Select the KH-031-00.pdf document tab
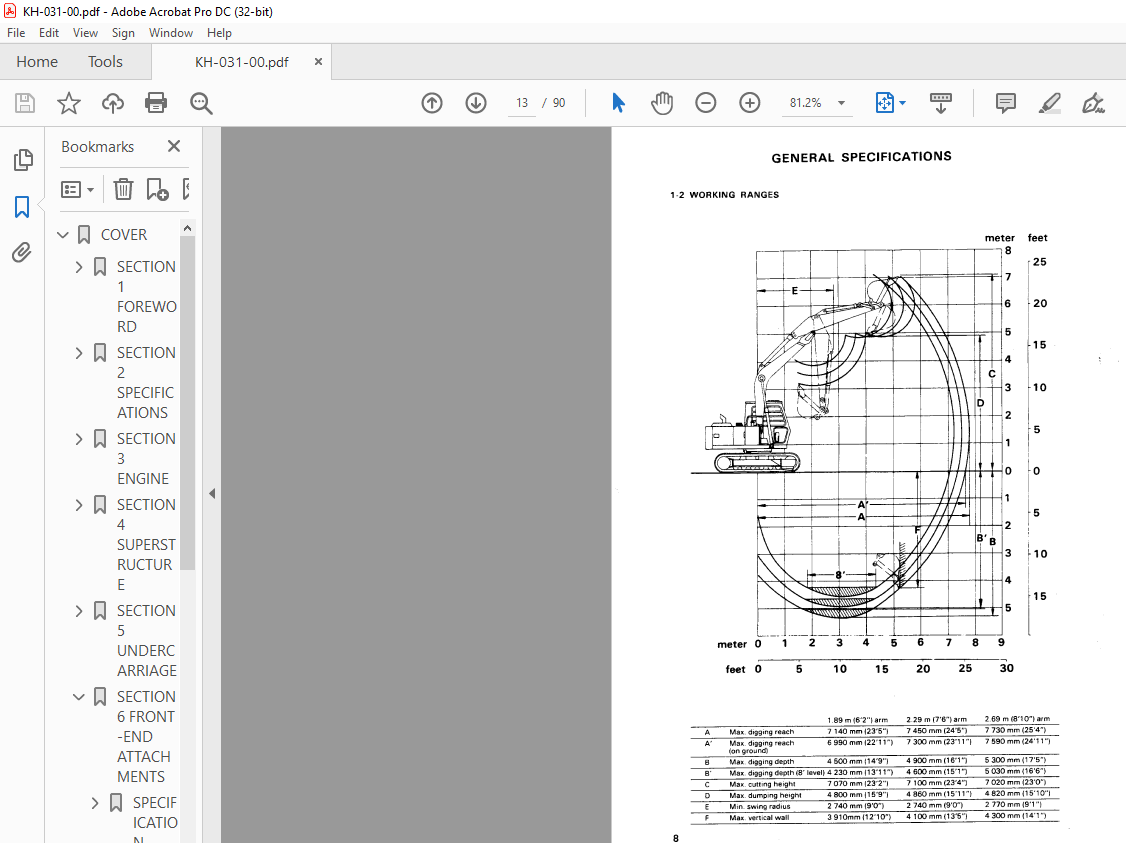Viewport: 1126px width, 843px height. pos(241,62)
